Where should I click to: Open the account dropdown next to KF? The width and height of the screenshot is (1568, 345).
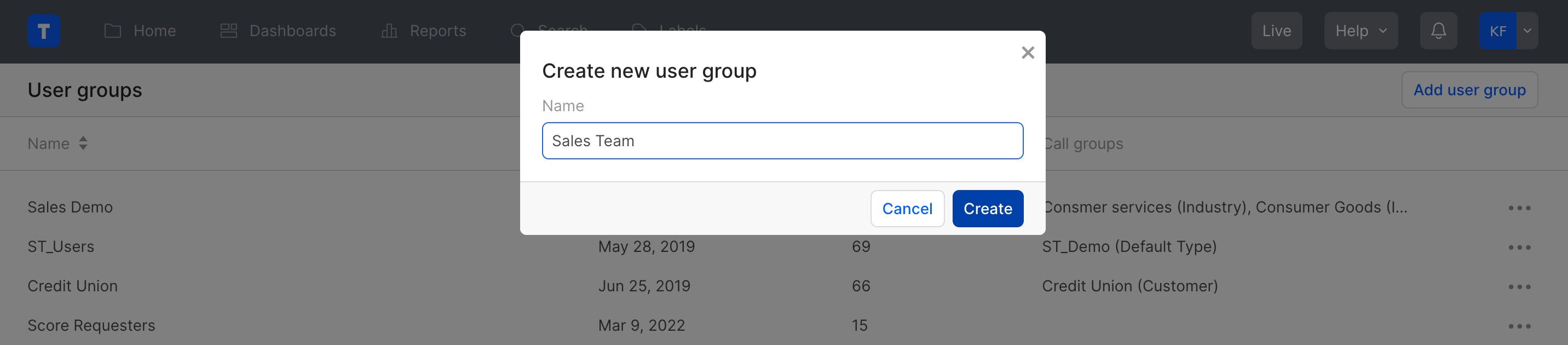tap(1526, 31)
